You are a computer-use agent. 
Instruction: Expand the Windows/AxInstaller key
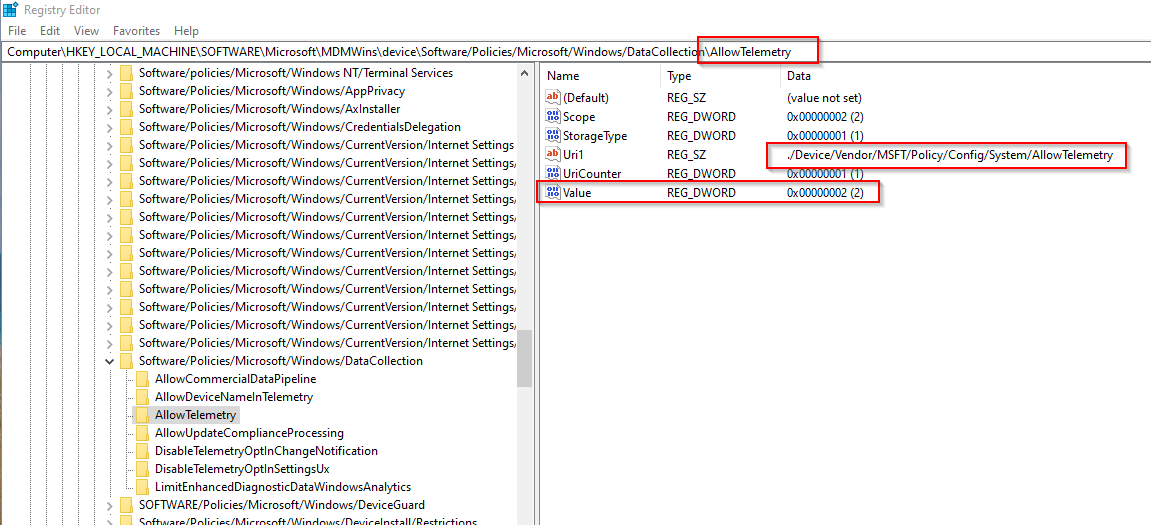pos(110,109)
